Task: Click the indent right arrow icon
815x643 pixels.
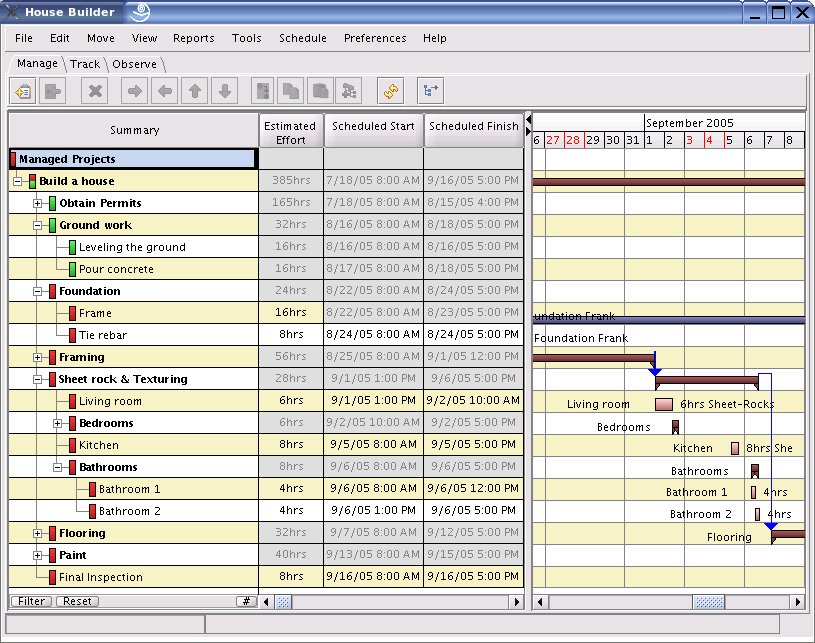Action: coord(135,91)
